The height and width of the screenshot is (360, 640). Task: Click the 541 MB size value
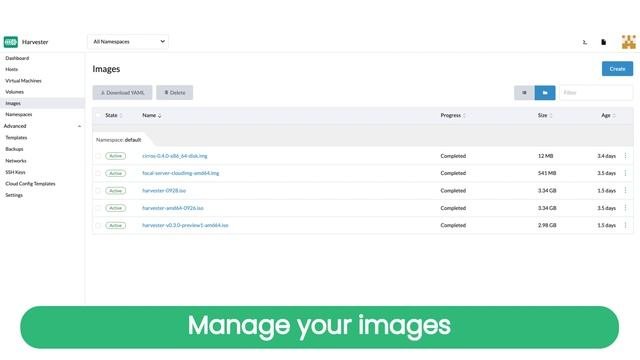(547, 173)
